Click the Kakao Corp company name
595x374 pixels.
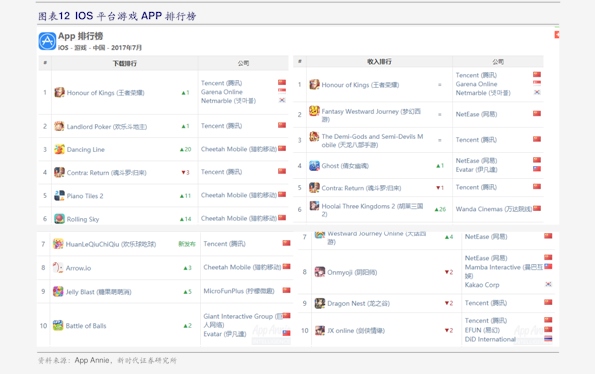pyautogui.click(x=482, y=285)
